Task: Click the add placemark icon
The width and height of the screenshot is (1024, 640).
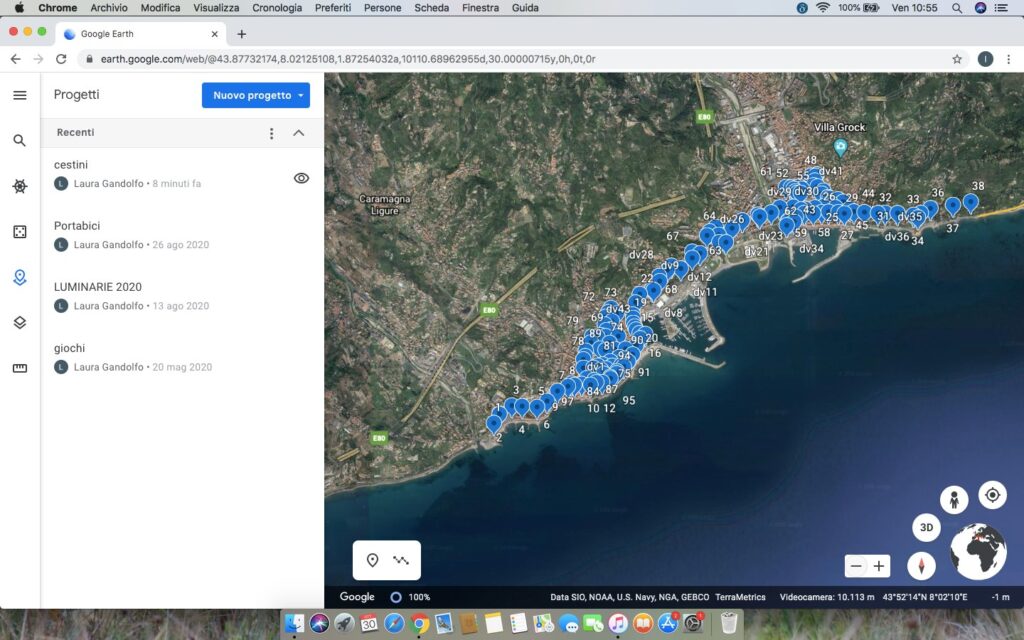Action: point(373,560)
